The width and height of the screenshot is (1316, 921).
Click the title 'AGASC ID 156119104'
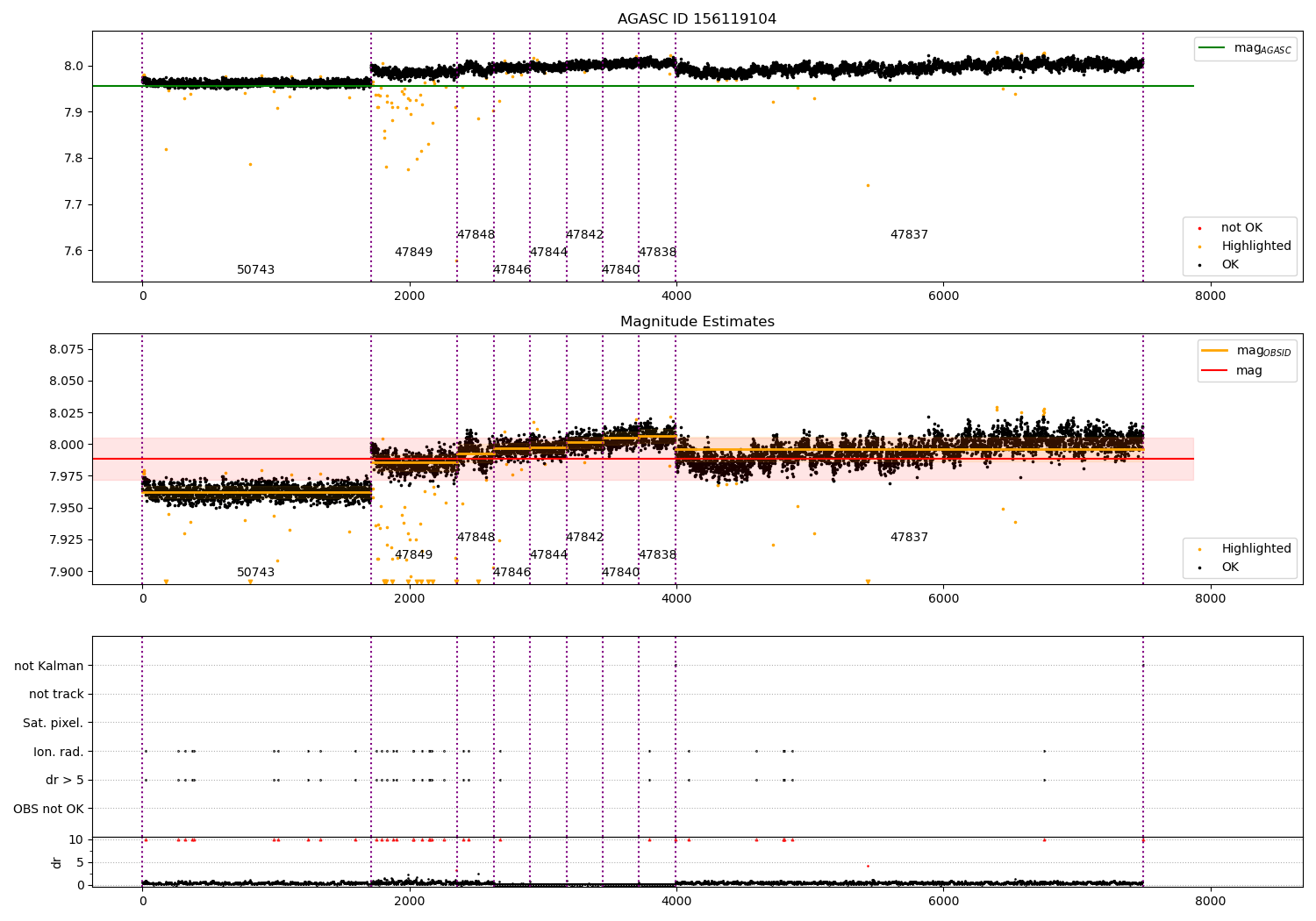(697, 19)
